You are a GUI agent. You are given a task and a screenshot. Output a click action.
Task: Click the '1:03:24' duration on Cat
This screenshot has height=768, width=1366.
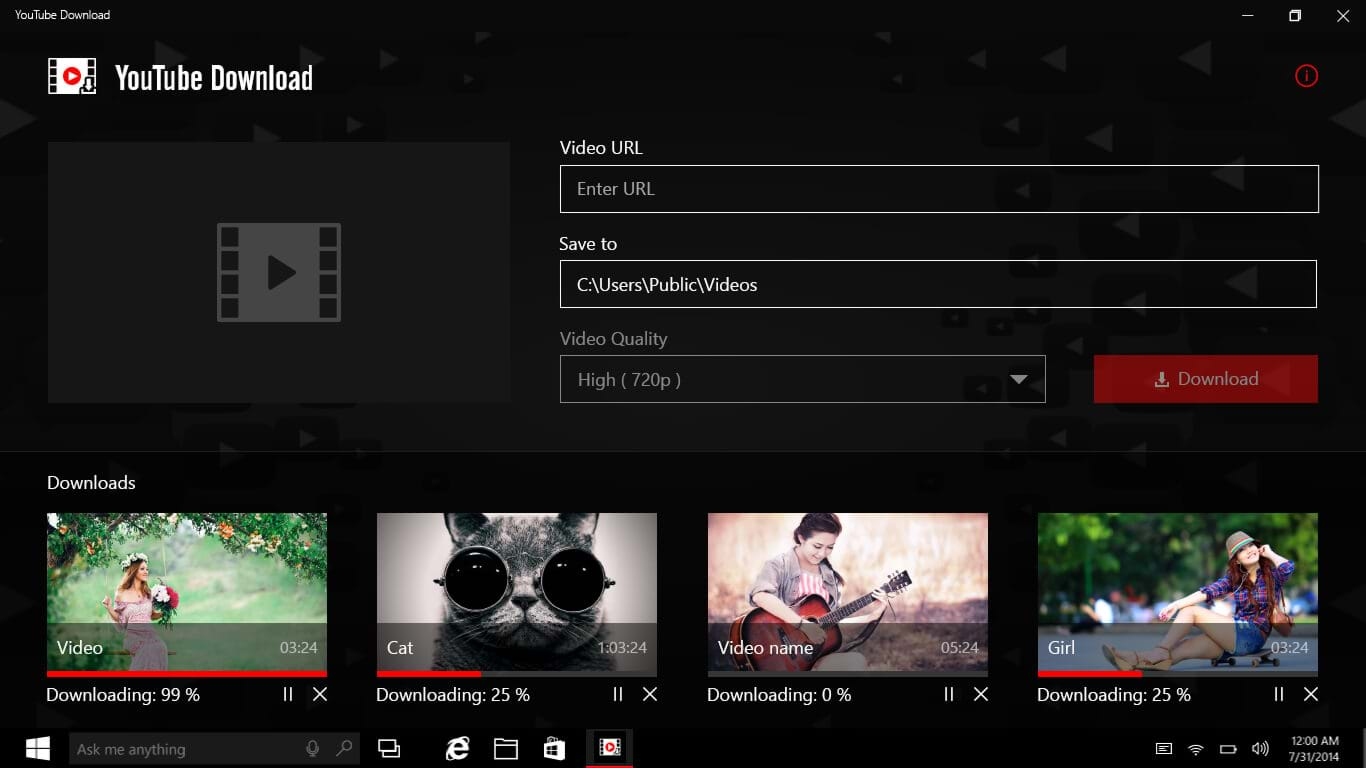tap(622, 648)
